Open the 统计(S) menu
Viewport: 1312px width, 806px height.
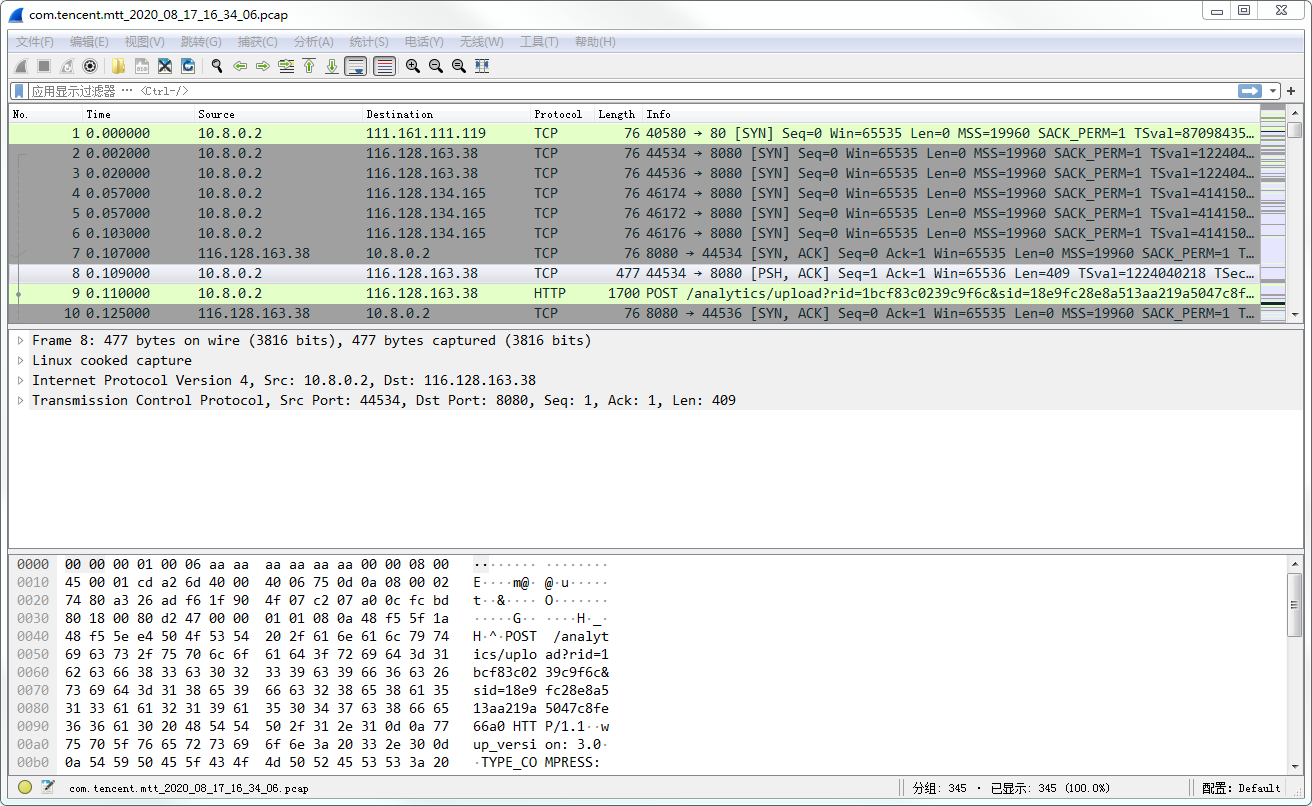pyautogui.click(x=369, y=42)
